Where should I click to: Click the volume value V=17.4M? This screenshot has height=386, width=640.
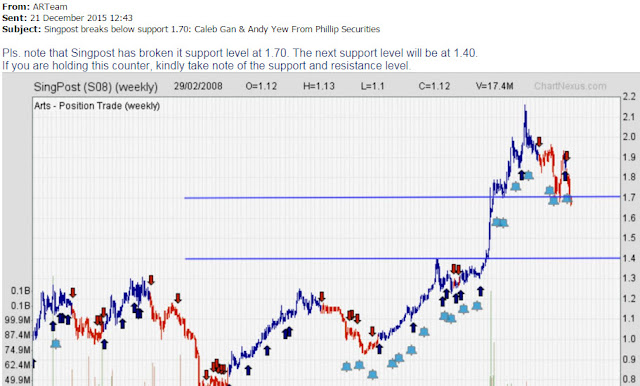[495, 86]
